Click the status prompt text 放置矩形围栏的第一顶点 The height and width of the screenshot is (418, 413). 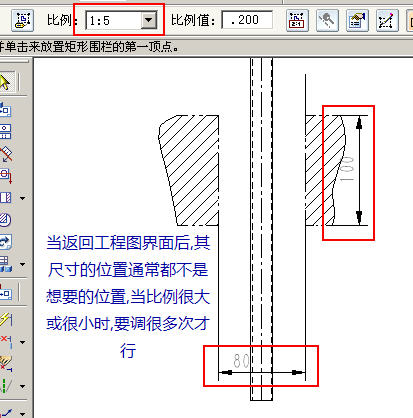pos(118,47)
